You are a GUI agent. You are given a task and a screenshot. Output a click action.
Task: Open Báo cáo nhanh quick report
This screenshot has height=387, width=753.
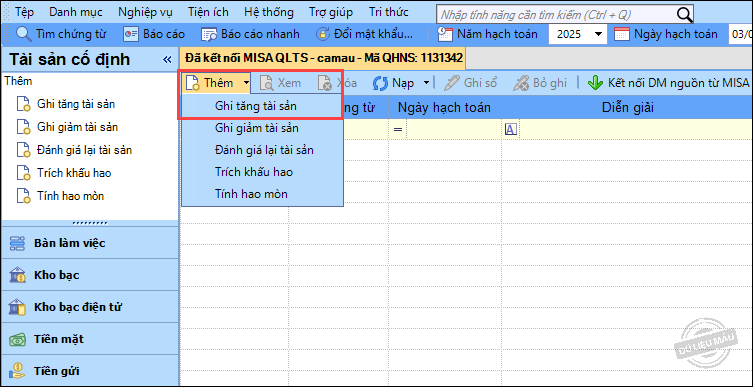[x=209, y=34]
